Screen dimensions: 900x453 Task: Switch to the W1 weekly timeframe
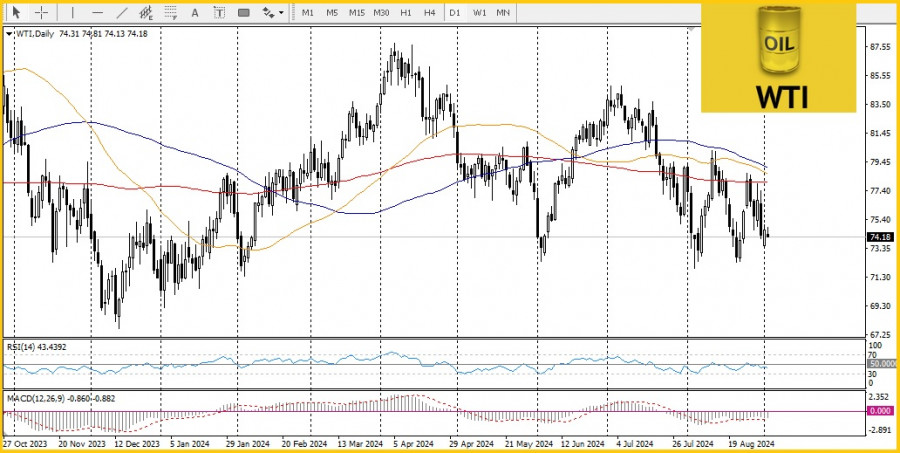(x=479, y=13)
